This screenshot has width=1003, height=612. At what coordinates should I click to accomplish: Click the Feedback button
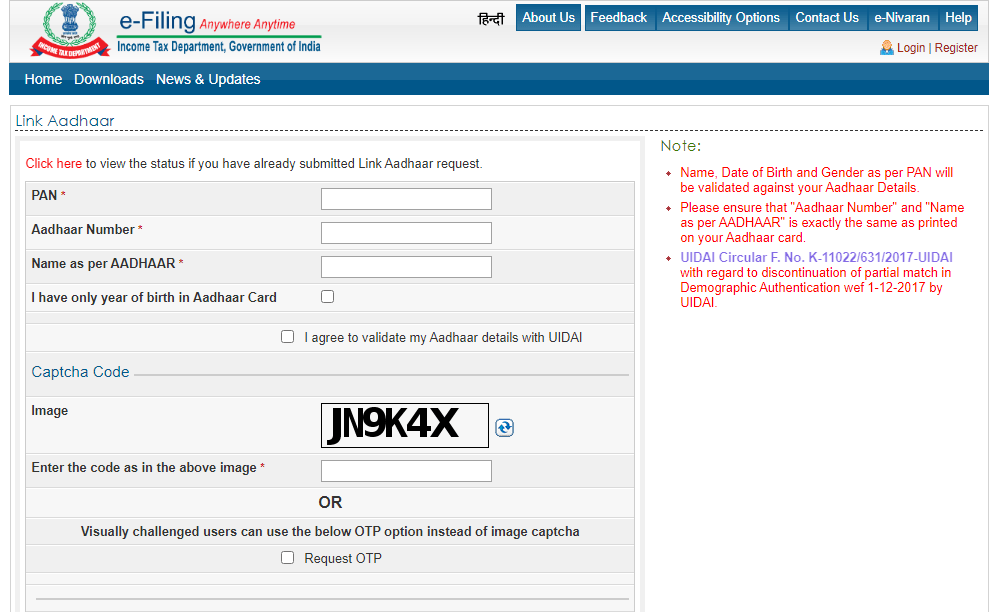point(619,18)
